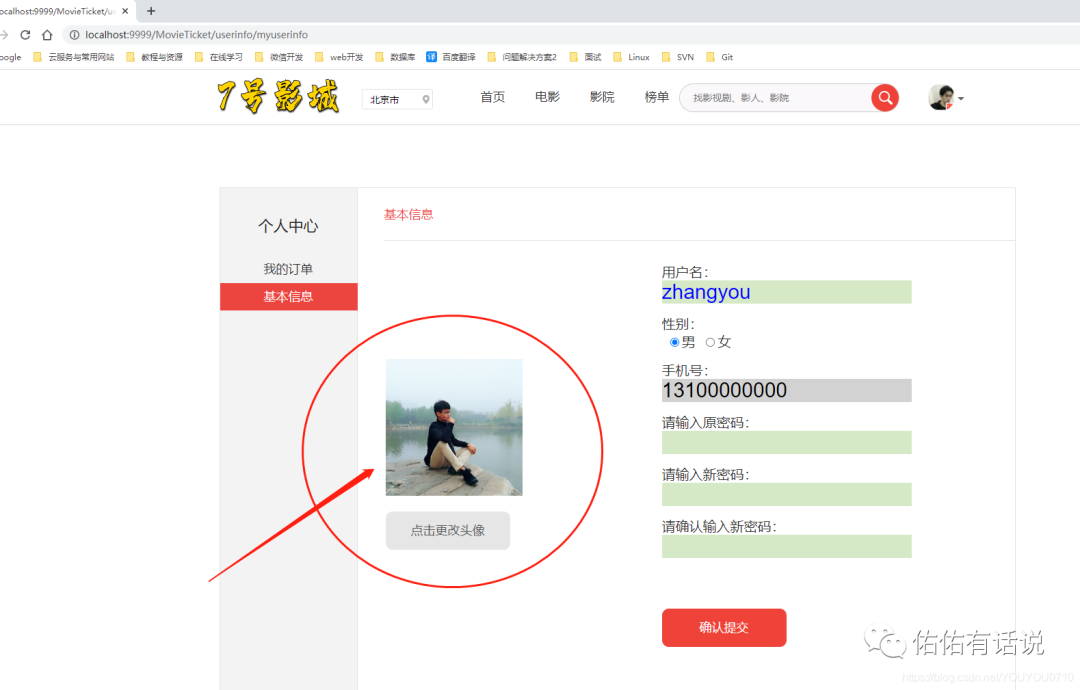
Task: Click the browser address bar URL
Action: (x=196, y=34)
